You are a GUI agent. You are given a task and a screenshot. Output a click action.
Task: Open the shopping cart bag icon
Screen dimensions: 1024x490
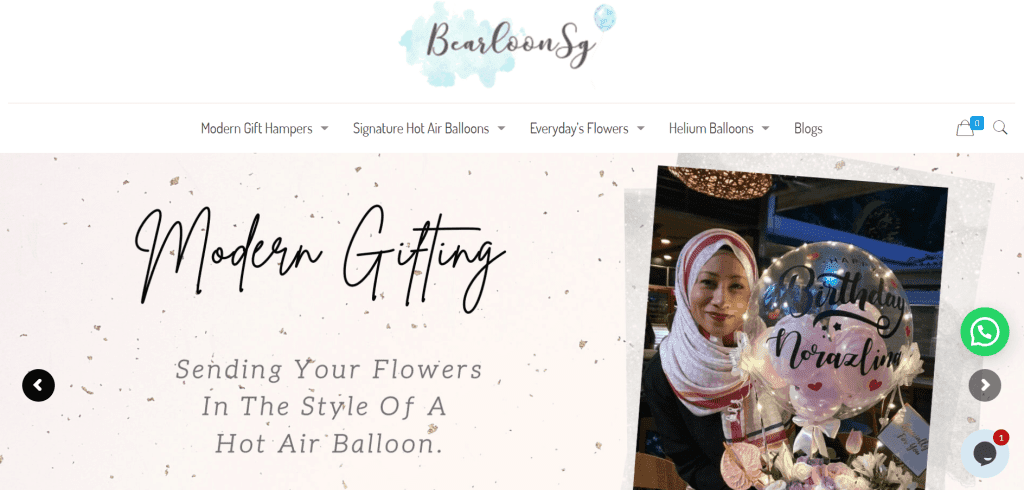965,128
